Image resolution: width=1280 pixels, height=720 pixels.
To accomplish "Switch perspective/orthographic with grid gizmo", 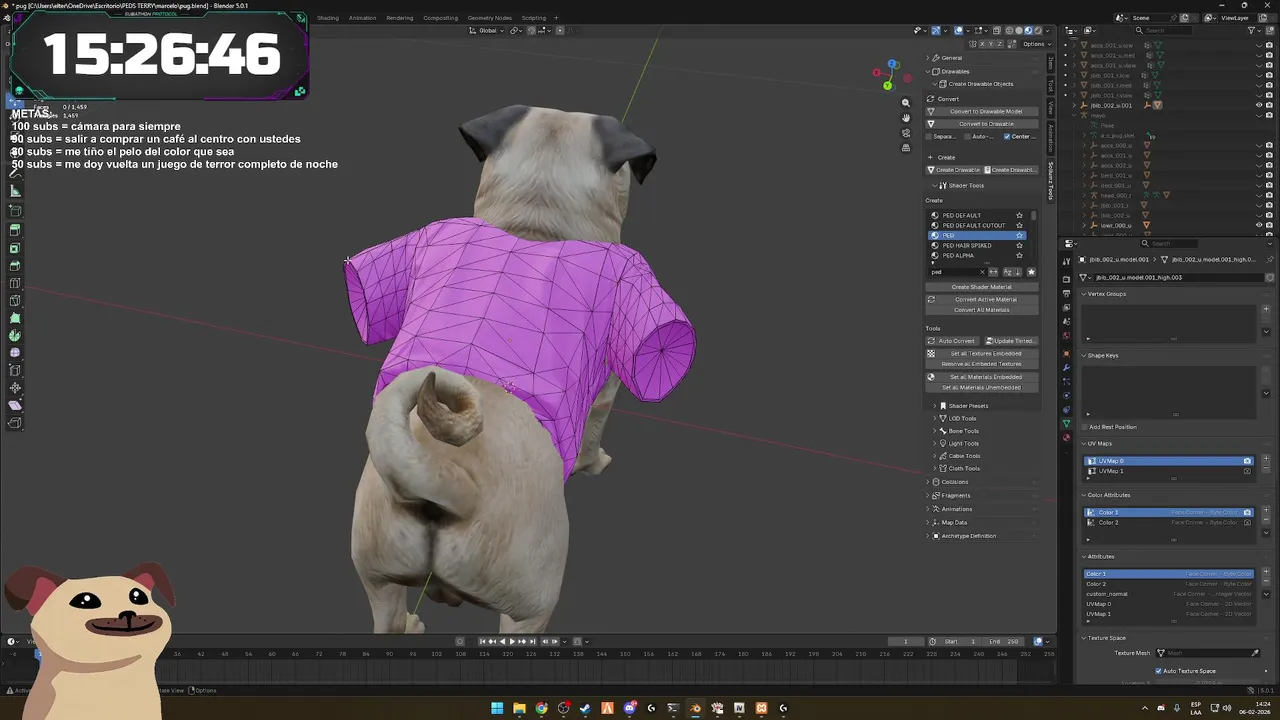I will point(906,148).
